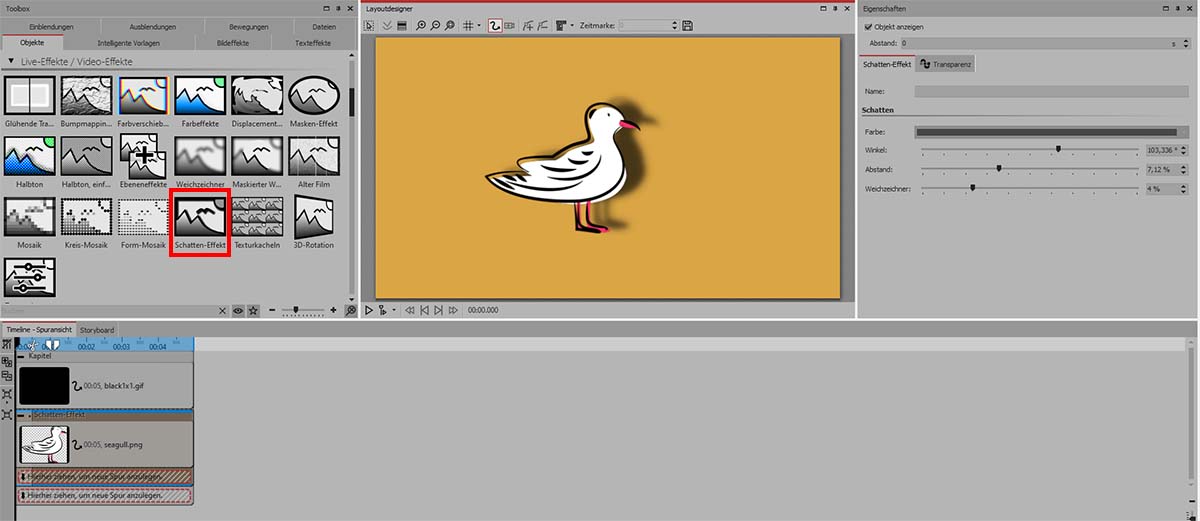
Task: Collapse the Schatten-Effekt track
Action: click(21, 413)
